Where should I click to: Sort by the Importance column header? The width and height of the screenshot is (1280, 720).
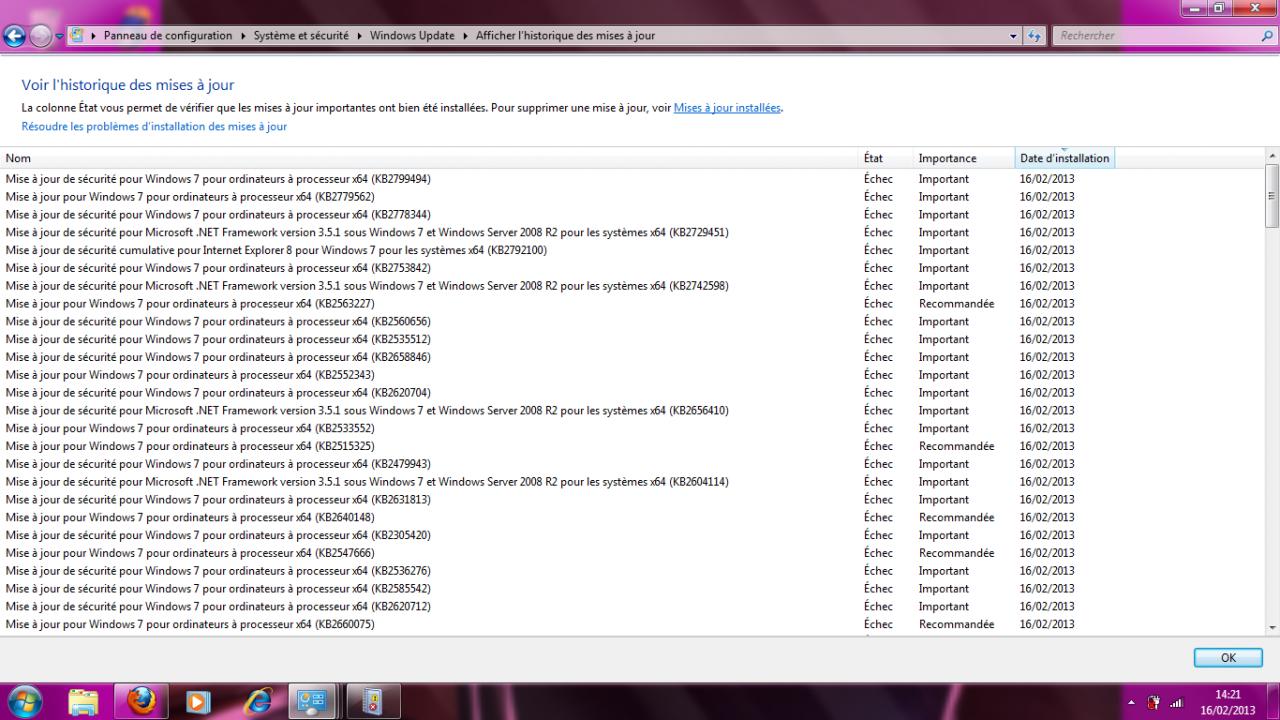964,158
